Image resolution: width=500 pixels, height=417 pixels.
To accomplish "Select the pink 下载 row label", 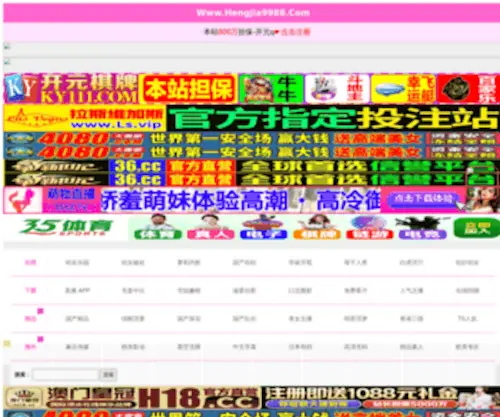I will tap(30, 290).
